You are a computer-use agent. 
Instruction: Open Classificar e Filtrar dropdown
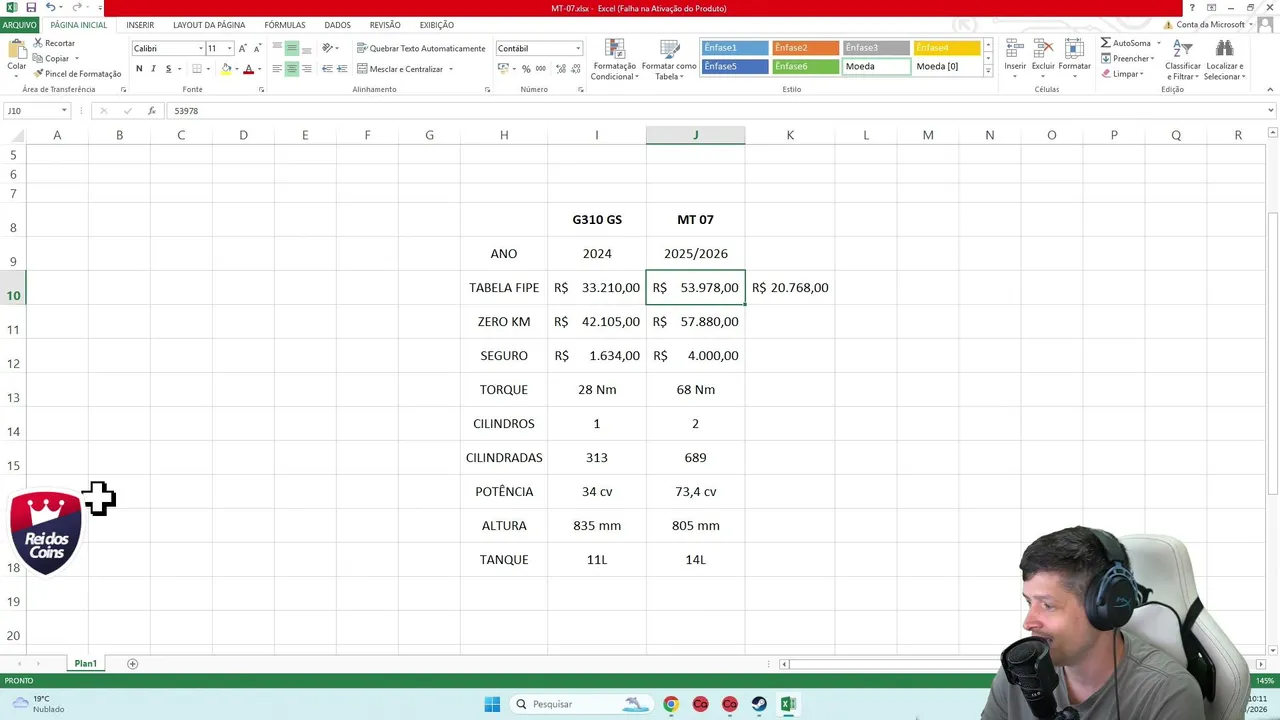coord(1183,60)
